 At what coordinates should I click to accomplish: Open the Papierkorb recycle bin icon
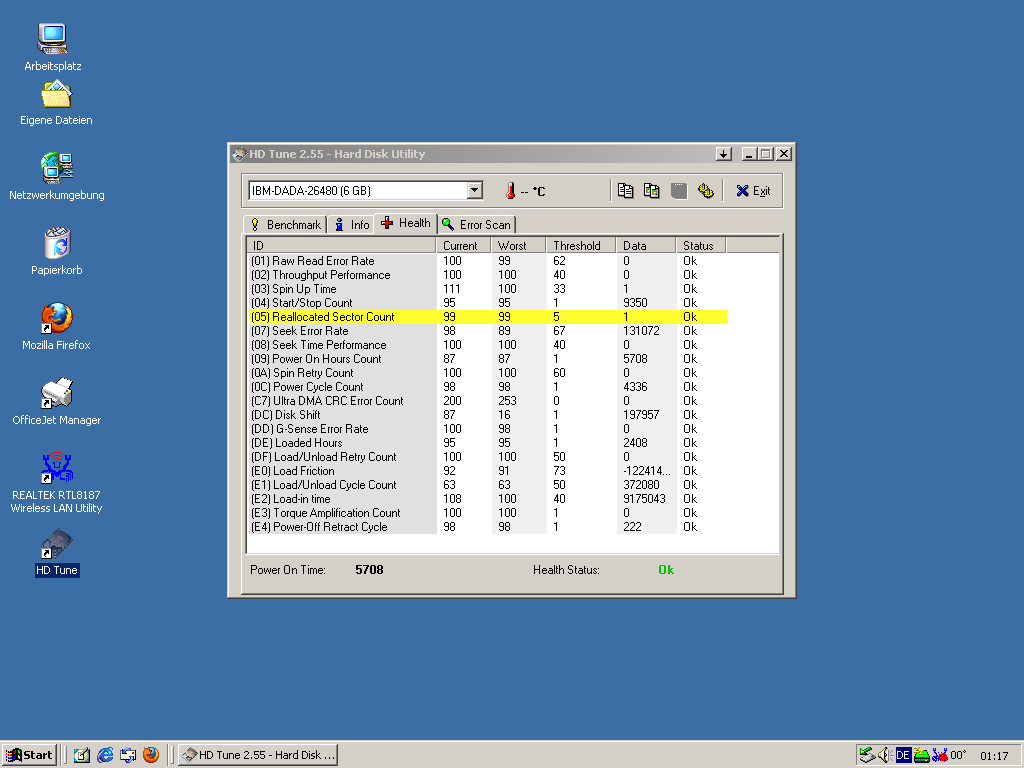[x=57, y=251]
